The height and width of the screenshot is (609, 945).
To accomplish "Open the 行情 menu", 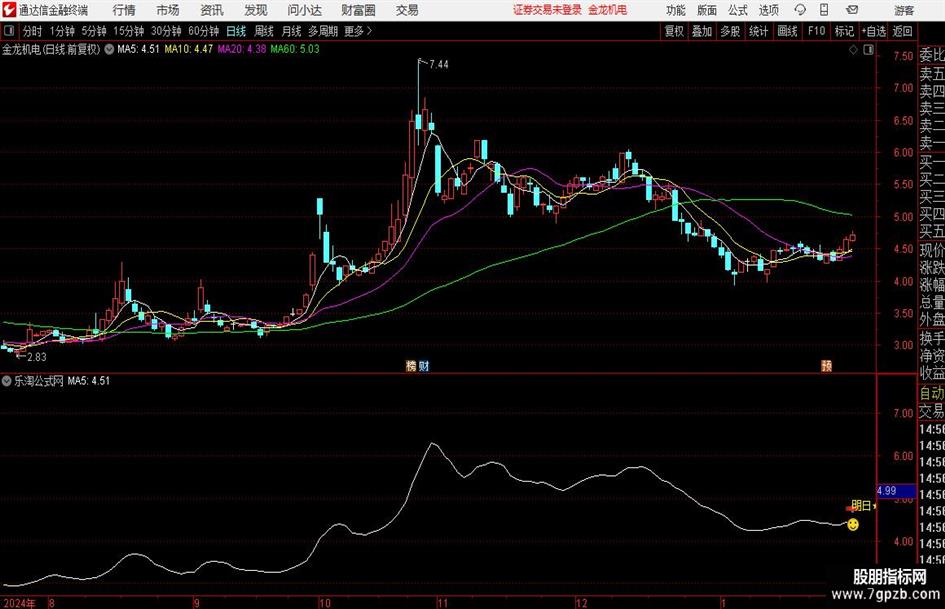I will pyautogui.click(x=124, y=10).
